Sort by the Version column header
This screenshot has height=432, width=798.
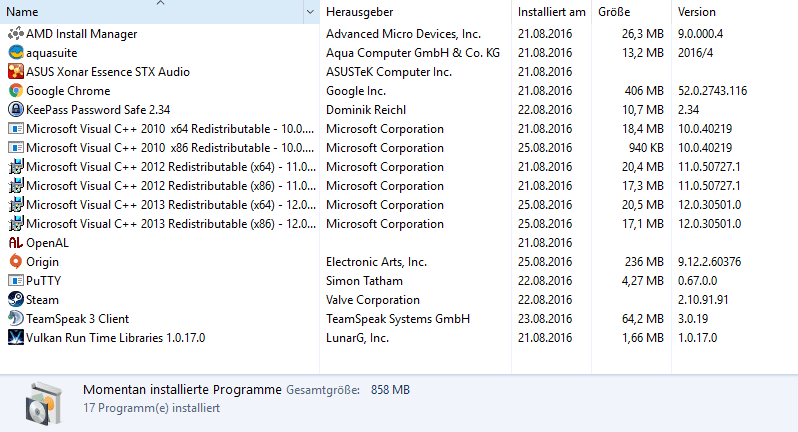[x=734, y=12]
